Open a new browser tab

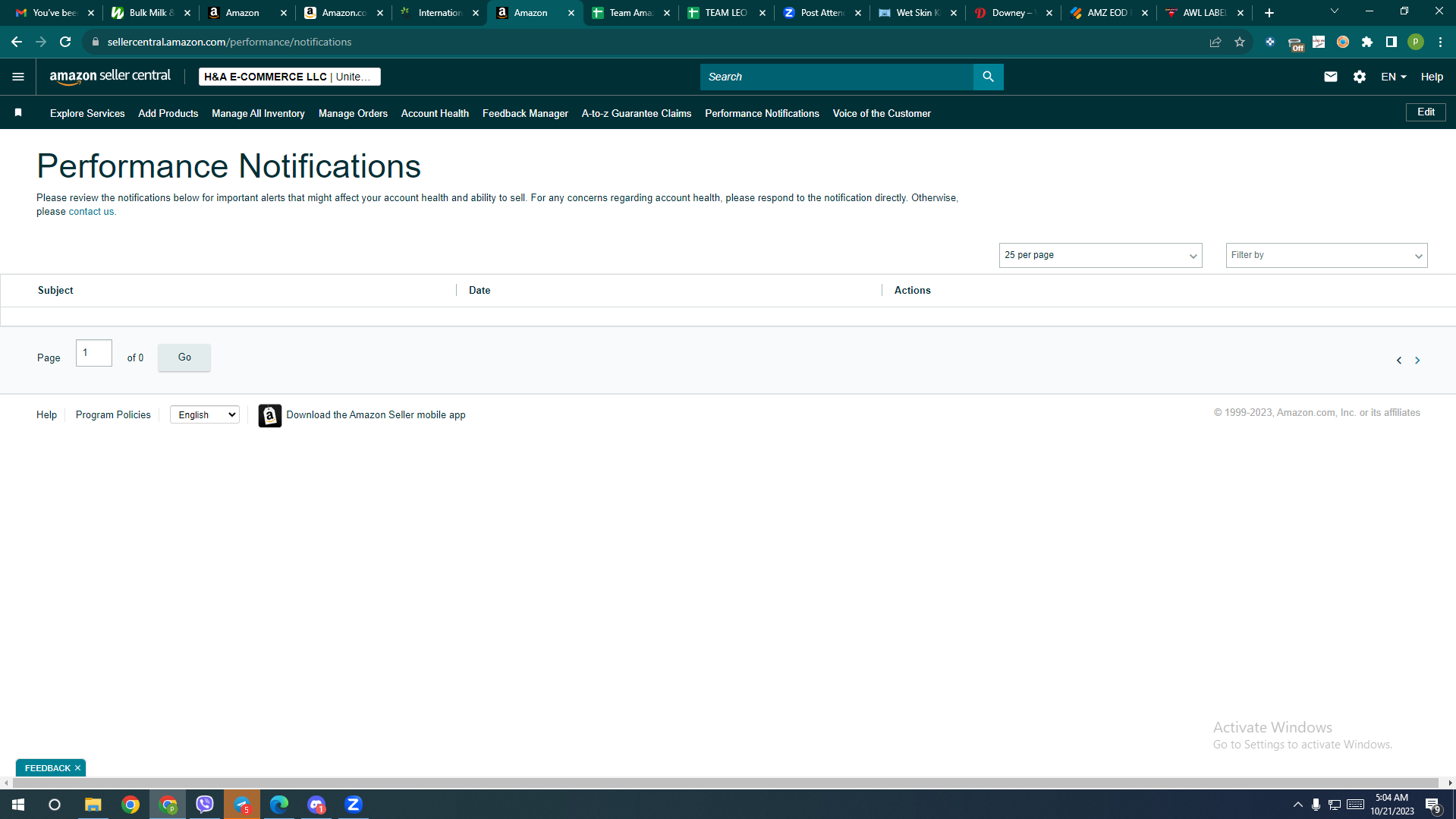(x=1269, y=13)
